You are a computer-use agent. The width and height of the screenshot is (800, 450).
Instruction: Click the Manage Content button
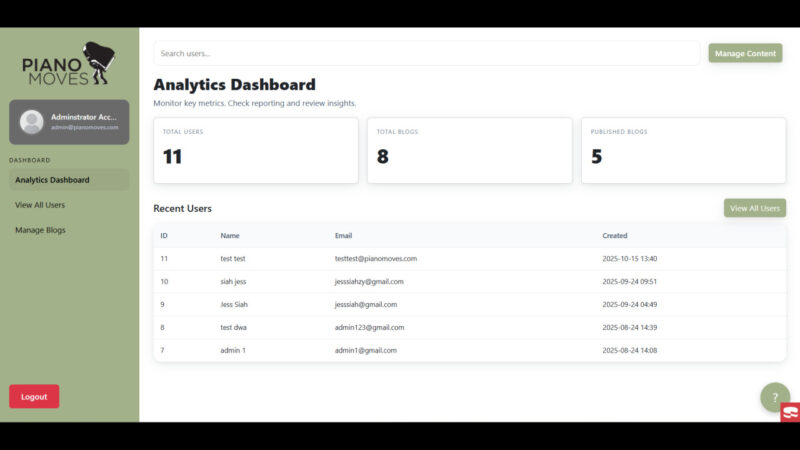coord(745,53)
